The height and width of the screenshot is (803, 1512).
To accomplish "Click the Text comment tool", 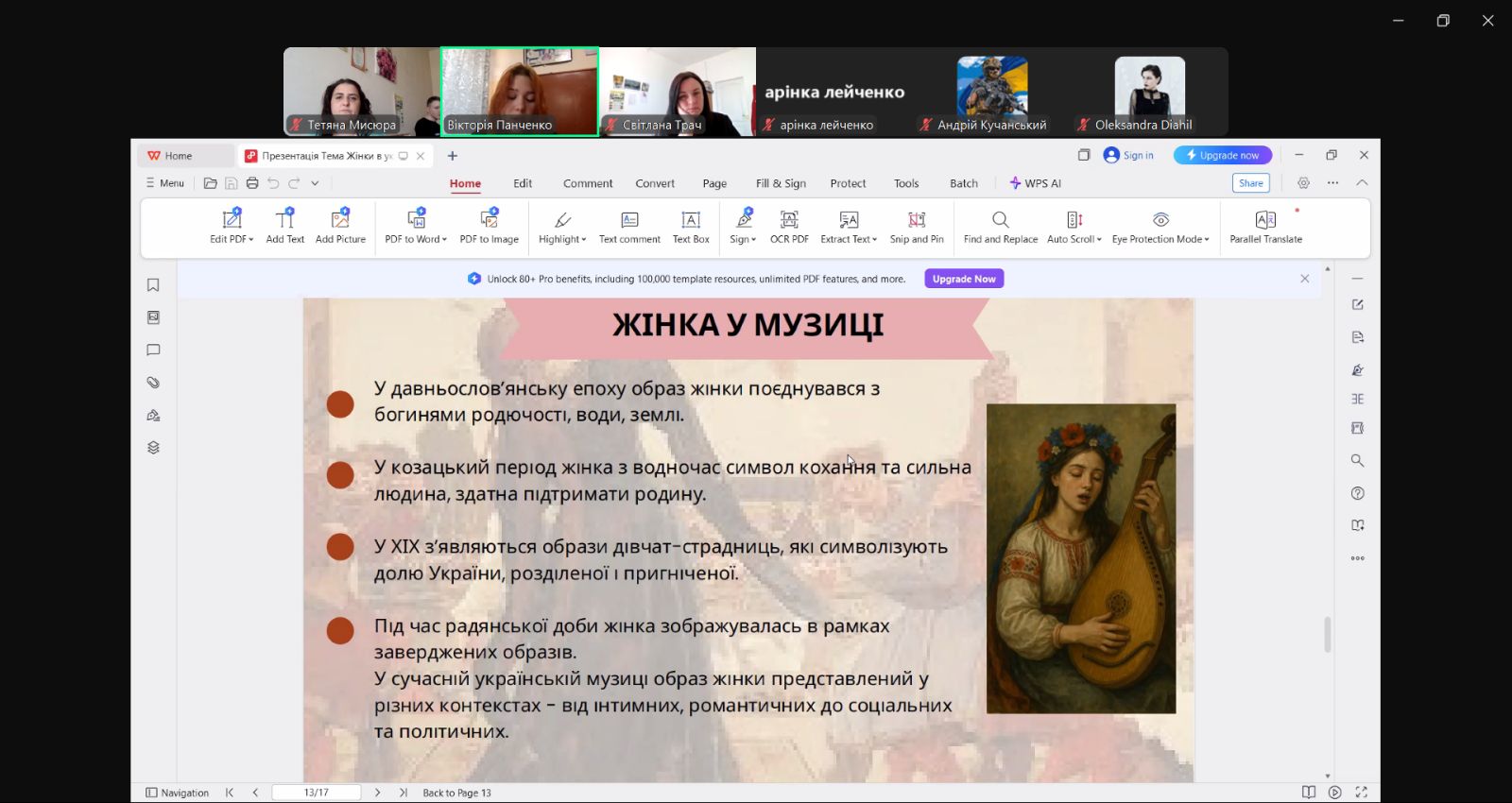I will 629,220.
